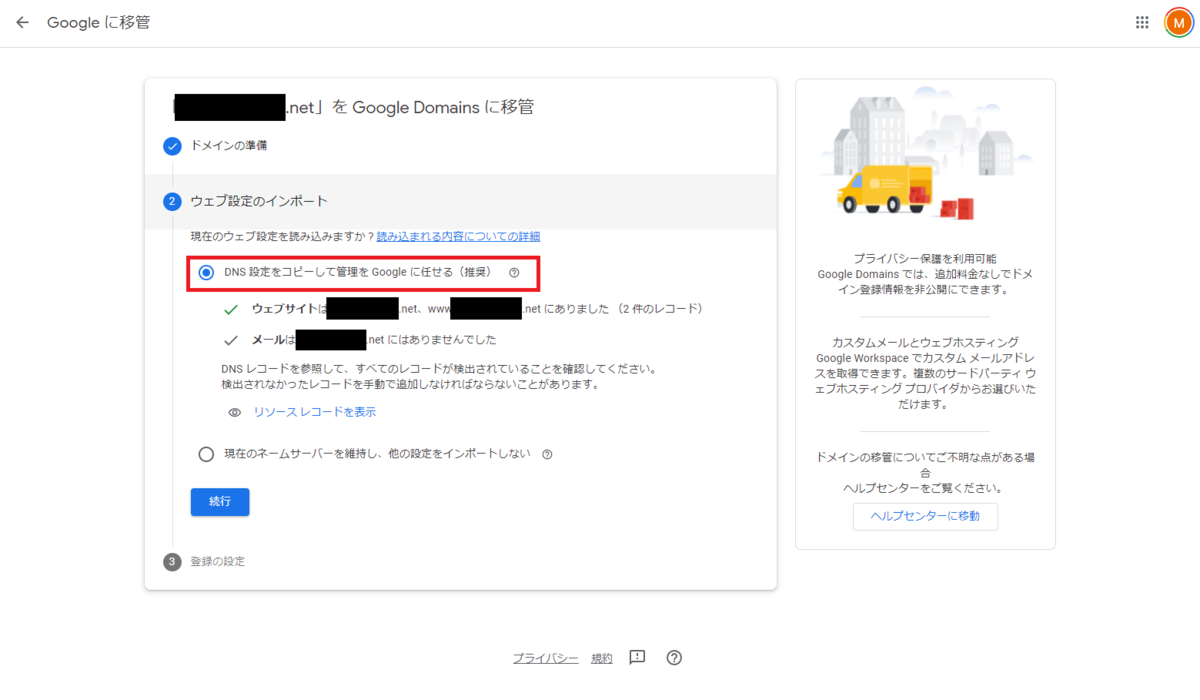Viewport: 1200px width, 700px height.
Task: Click the delivery truck illustration
Action: 886,190
